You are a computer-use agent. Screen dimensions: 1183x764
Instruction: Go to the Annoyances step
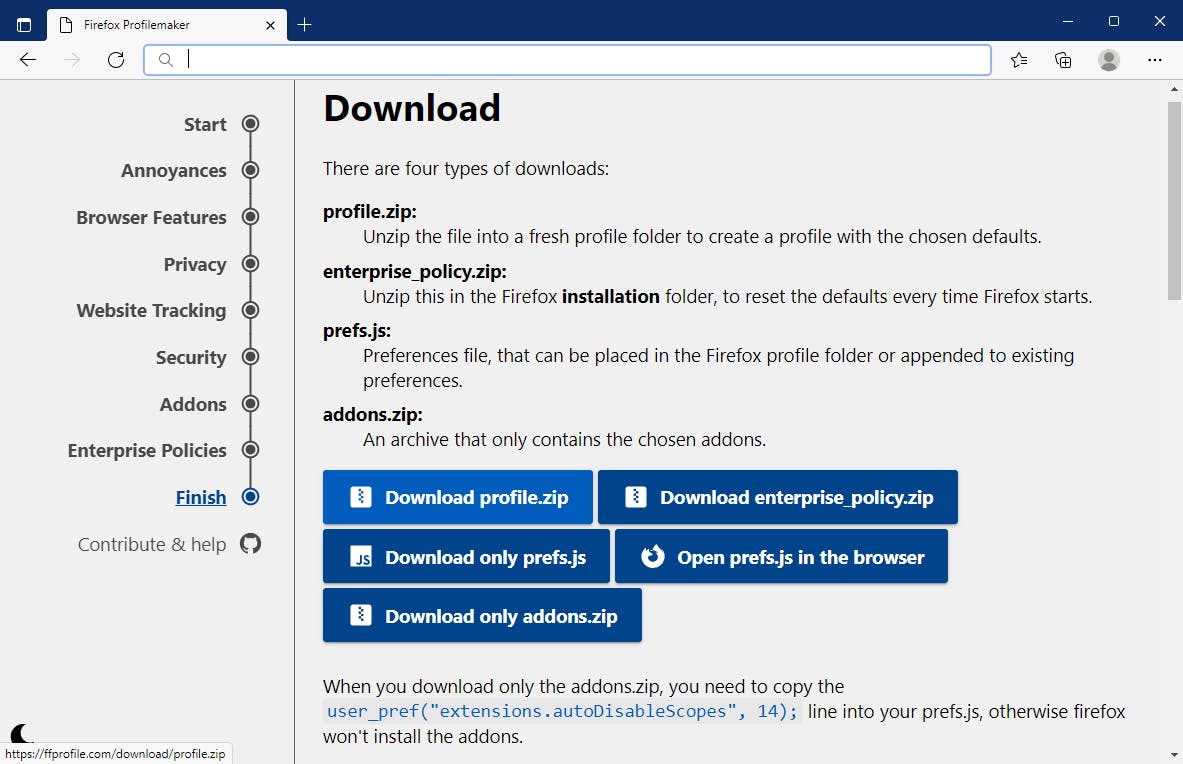[x=174, y=171]
